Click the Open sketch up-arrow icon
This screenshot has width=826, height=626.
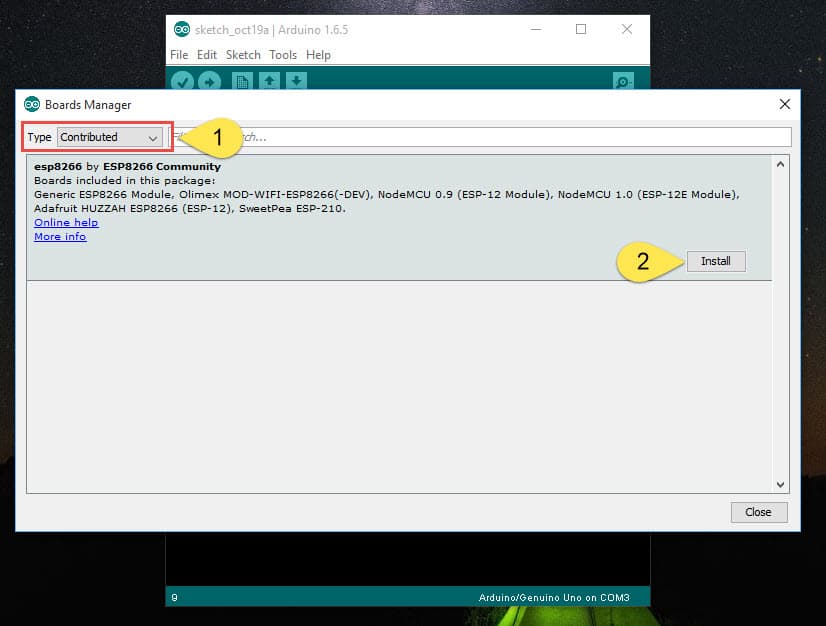click(269, 82)
